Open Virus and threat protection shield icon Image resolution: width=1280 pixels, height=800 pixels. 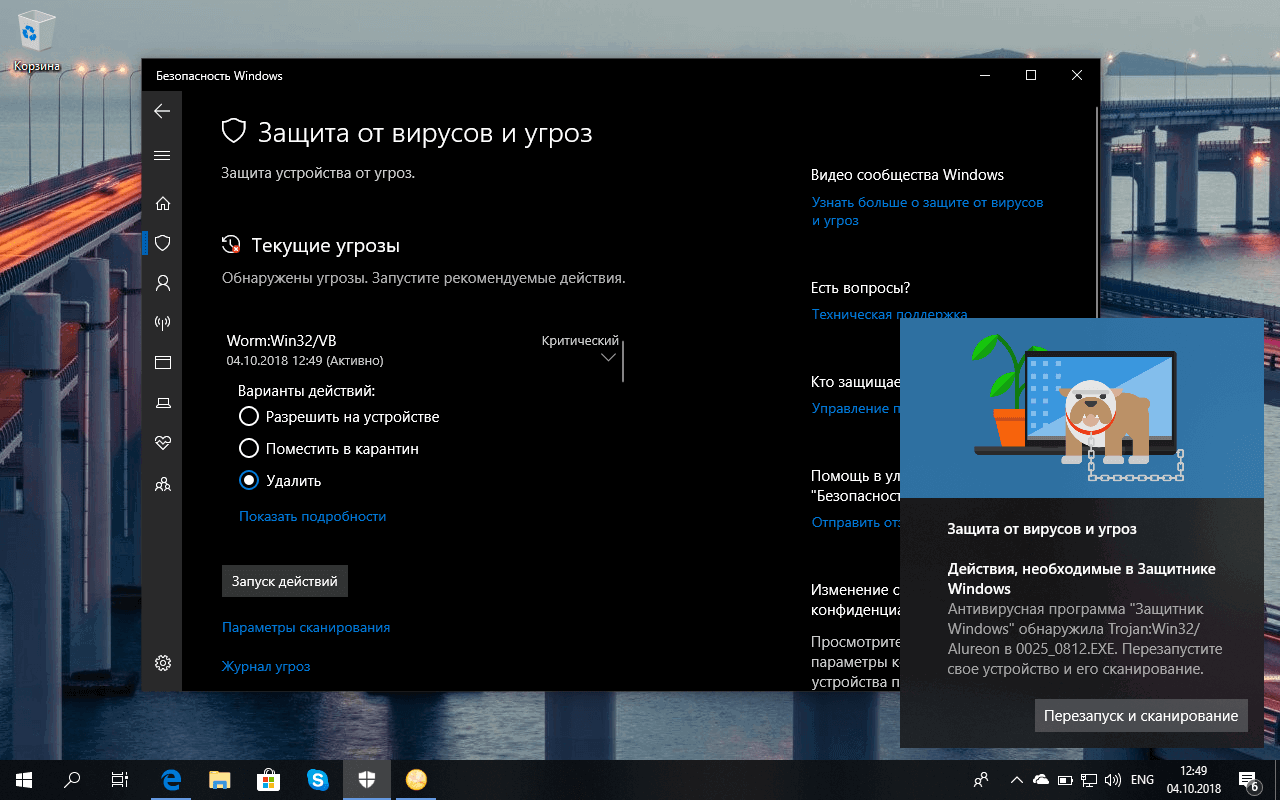tap(161, 242)
